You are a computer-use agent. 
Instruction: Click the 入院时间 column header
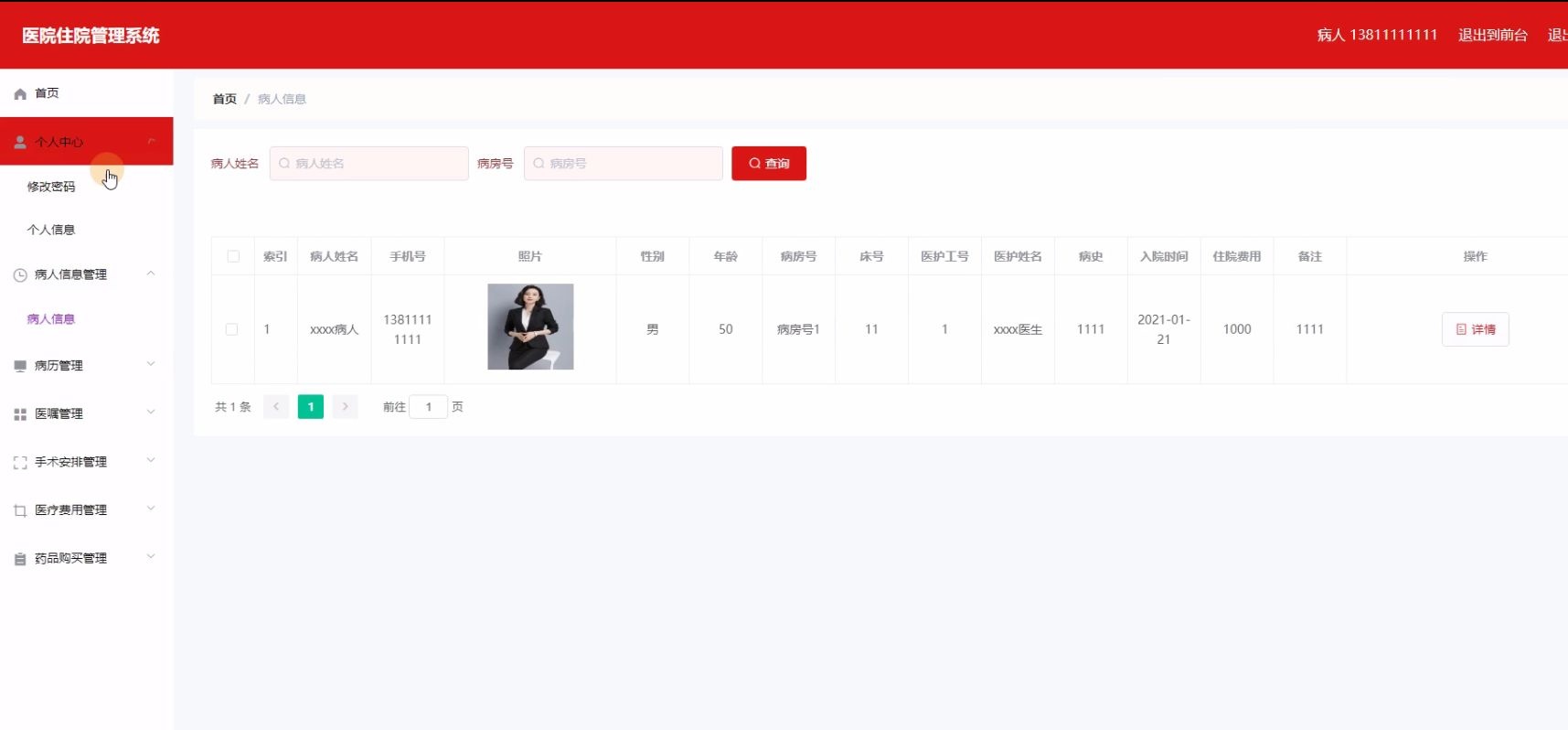click(1164, 257)
